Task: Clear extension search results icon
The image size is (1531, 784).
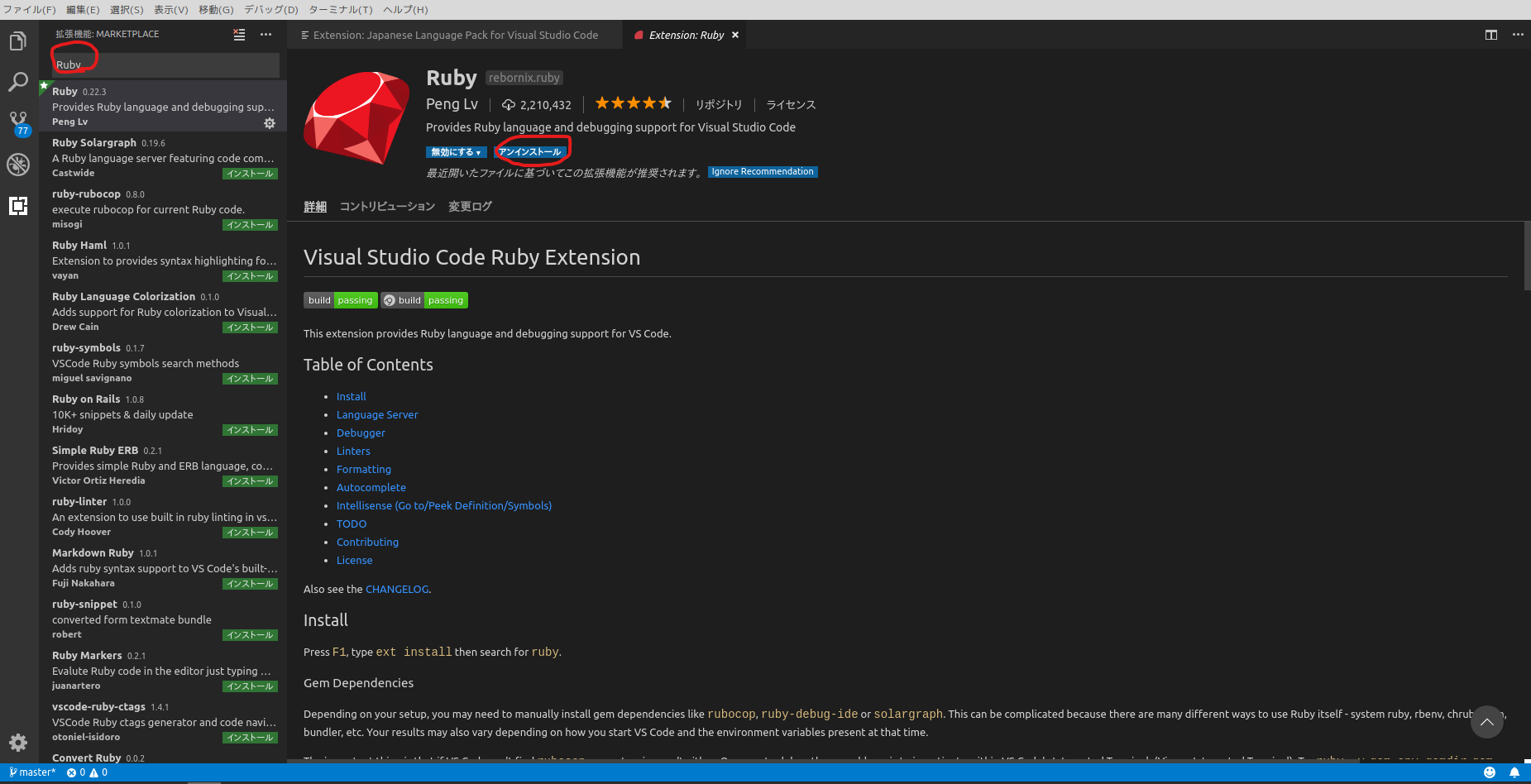Action: [x=239, y=35]
